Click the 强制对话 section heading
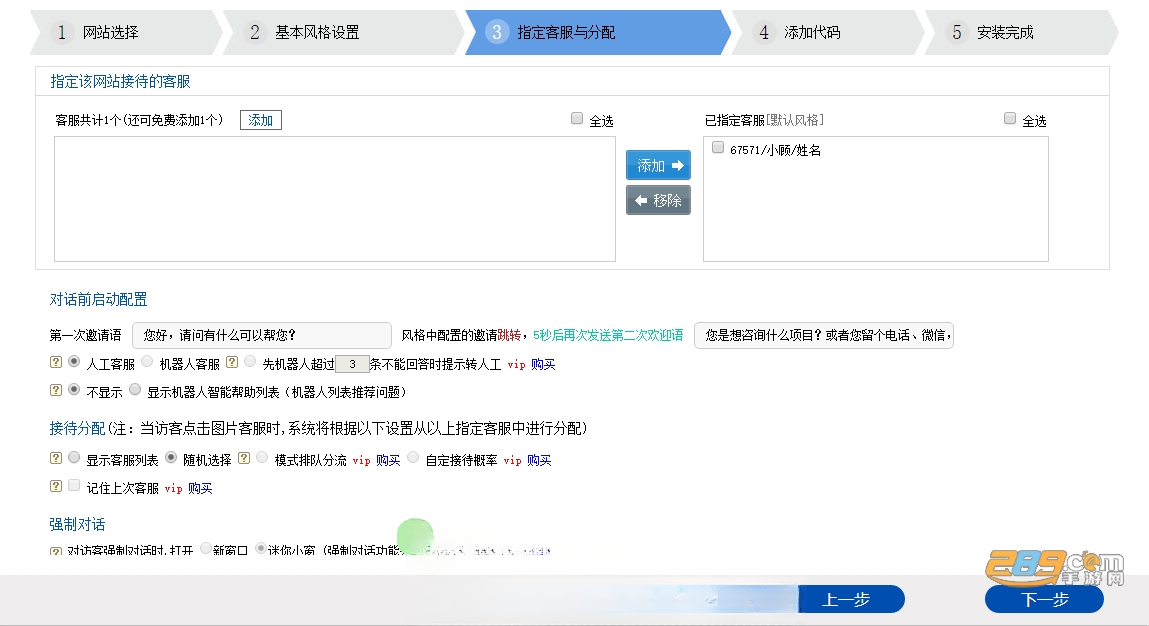This screenshot has height=626, width=1149. click(x=77, y=525)
